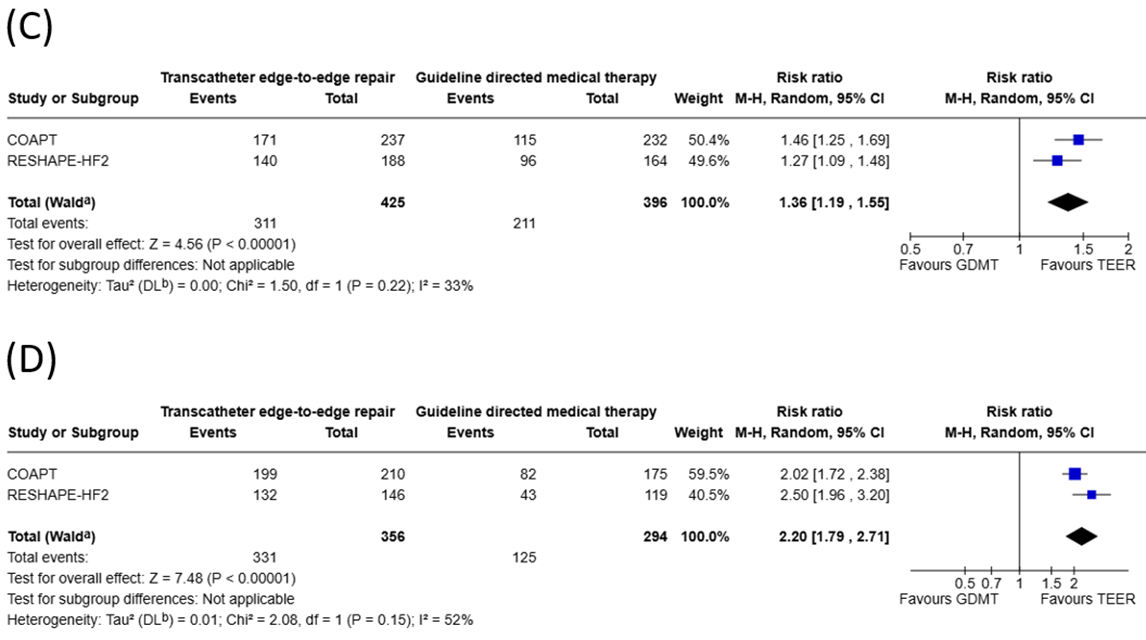
Task: Click the black diamond in panel C
Action: (1068, 202)
